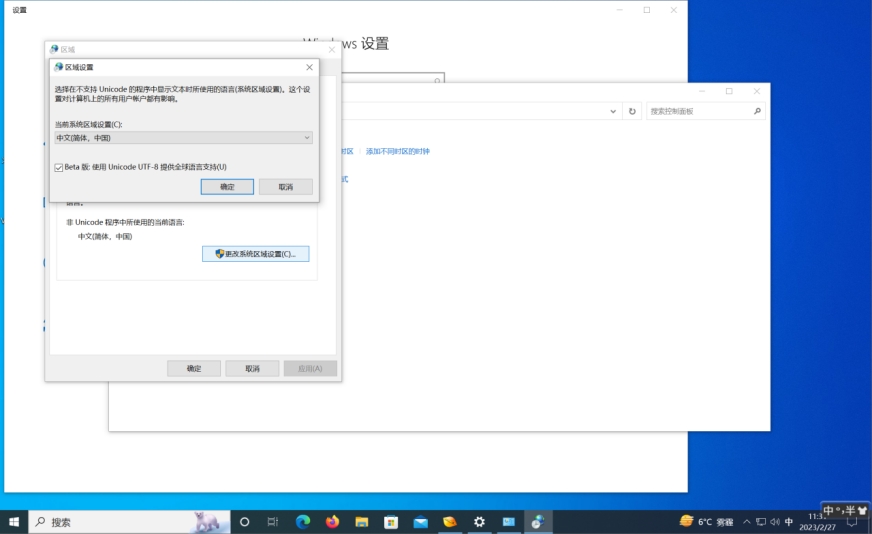Click the floating IME toolbar 半 width toggle
Image resolution: width=872 pixels, height=534 pixels.
(x=850, y=510)
